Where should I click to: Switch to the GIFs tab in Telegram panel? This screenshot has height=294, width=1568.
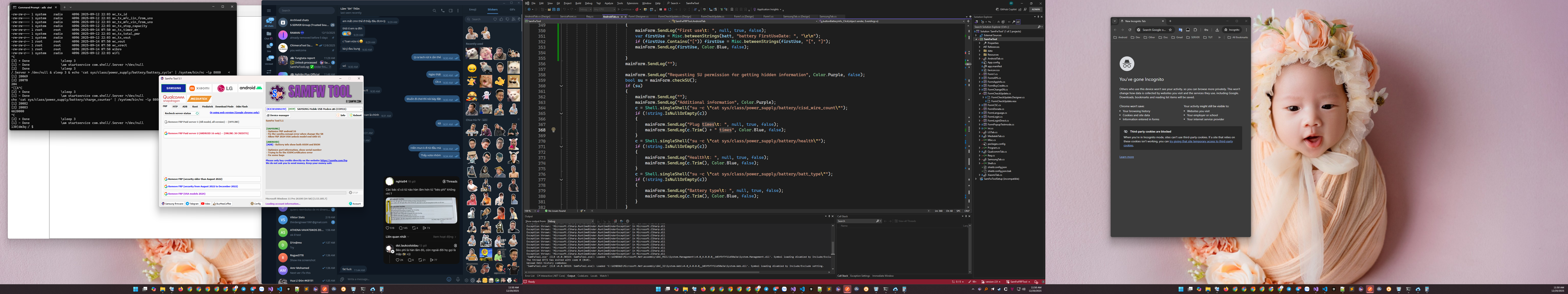pos(512,10)
